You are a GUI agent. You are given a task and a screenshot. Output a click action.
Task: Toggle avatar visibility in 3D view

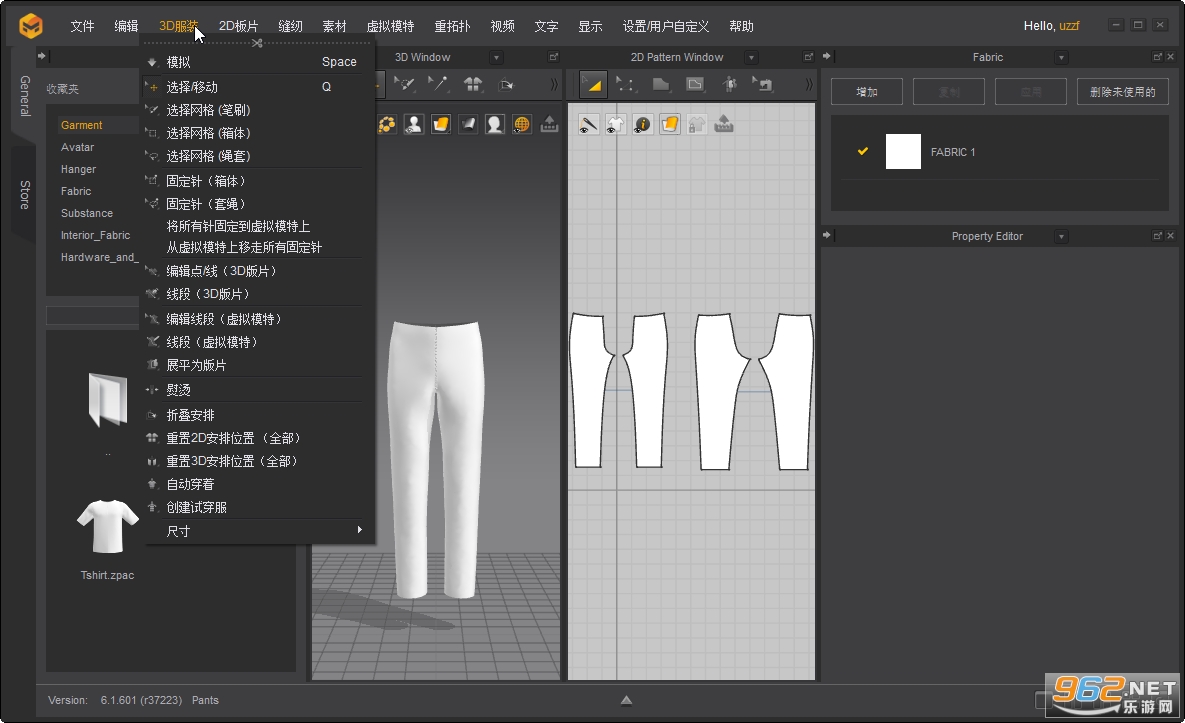pos(414,124)
